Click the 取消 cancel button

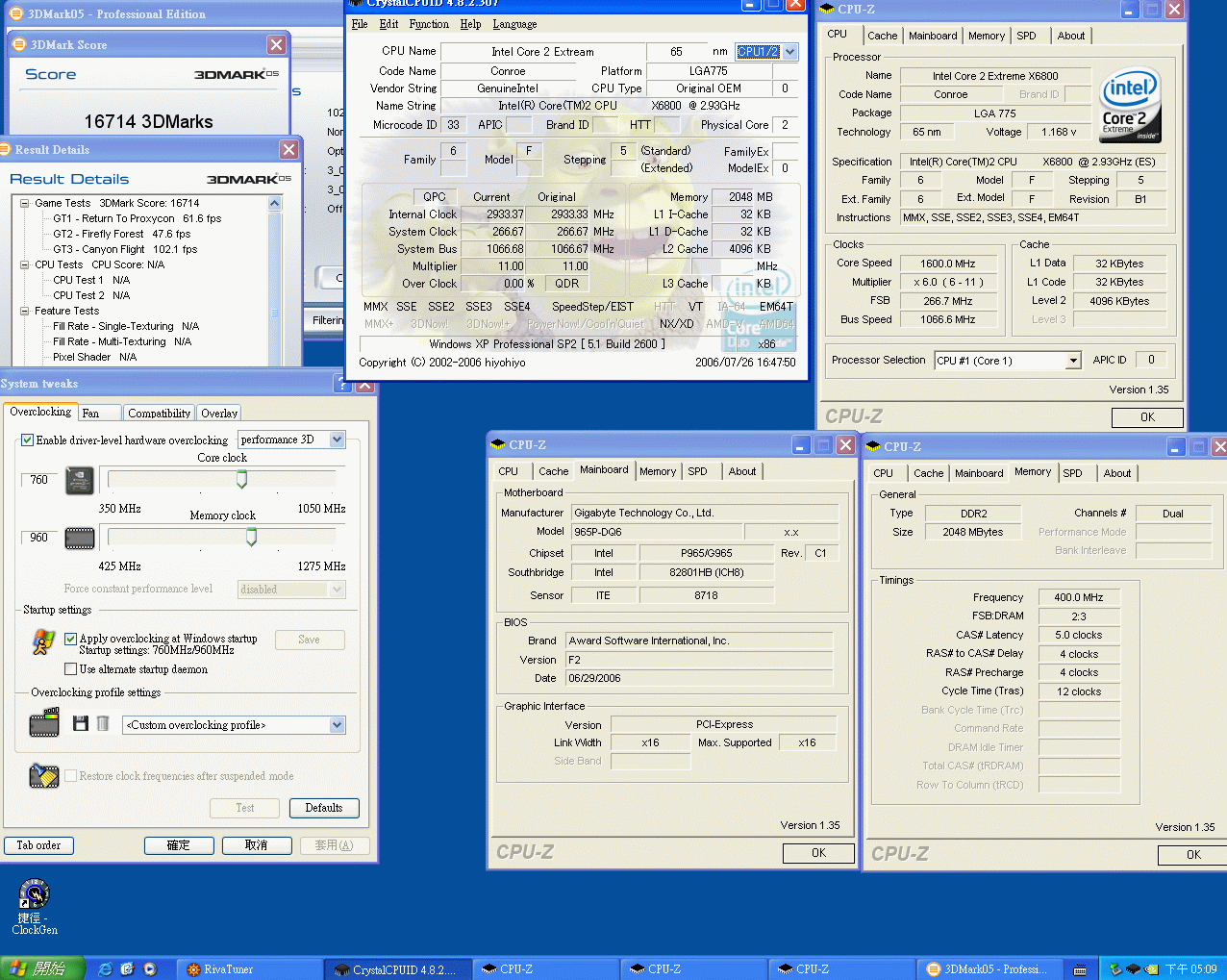[x=257, y=845]
